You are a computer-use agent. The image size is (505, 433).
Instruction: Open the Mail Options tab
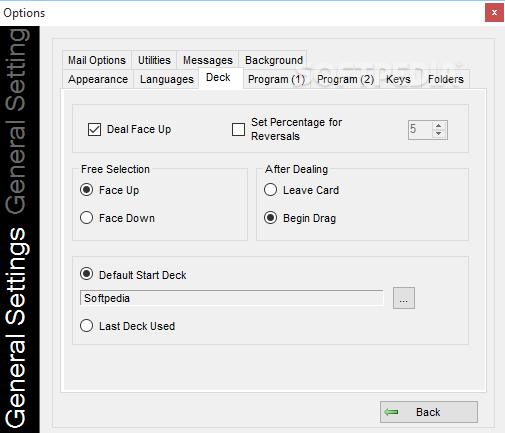click(97, 60)
